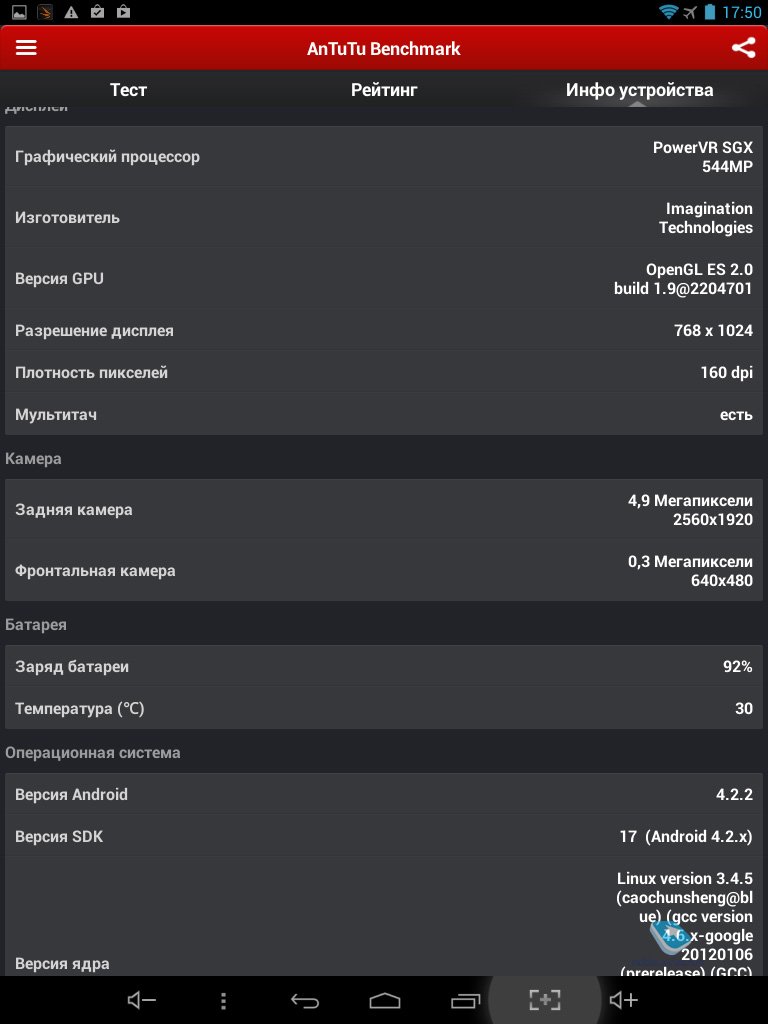The height and width of the screenshot is (1024, 768).
Task: Tap the share icon in header
Action: (743, 48)
